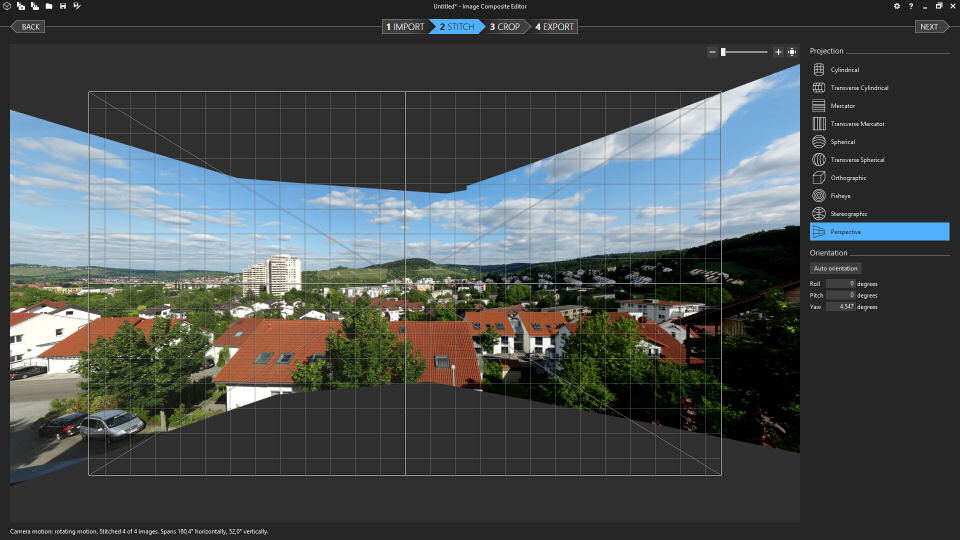Apply the Fisheye projection
960x540 pixels.
[x=840, y=196]
